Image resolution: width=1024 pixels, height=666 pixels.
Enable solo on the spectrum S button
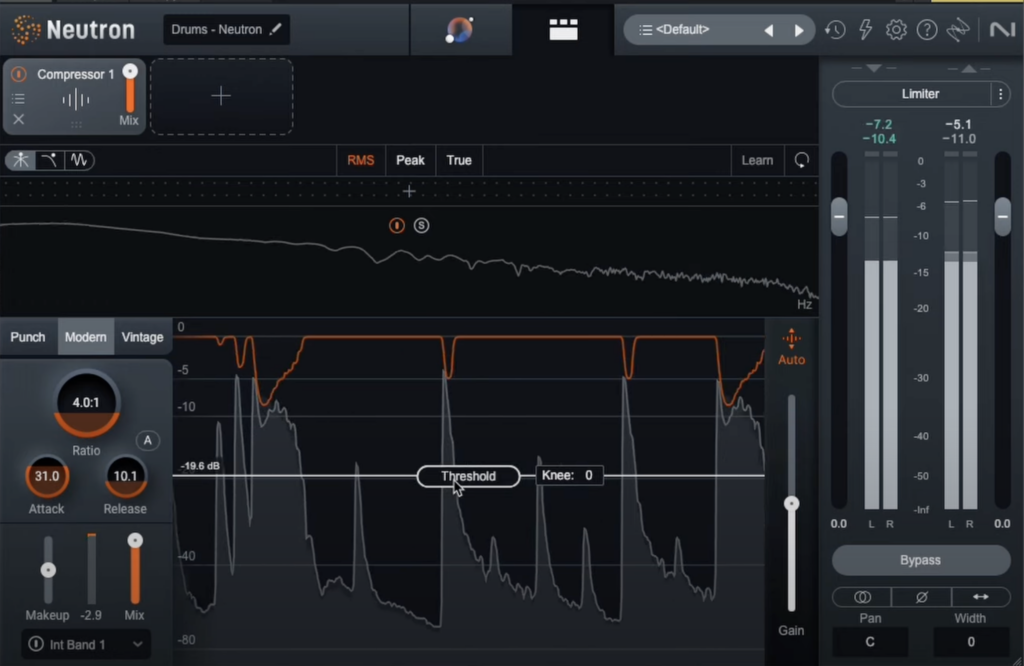421,225
